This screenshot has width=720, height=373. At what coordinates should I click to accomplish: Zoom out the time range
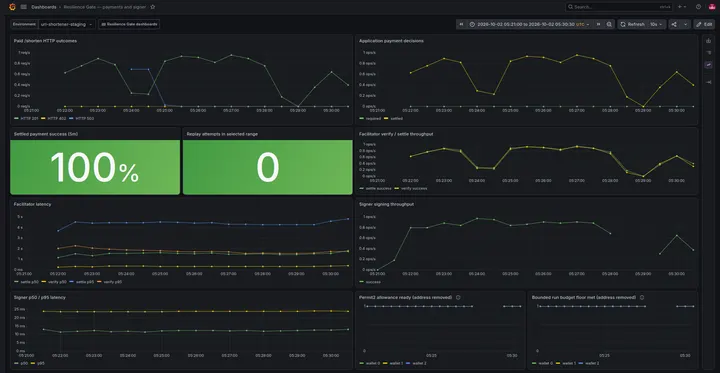pyautogui.click(x=609, y=24)
